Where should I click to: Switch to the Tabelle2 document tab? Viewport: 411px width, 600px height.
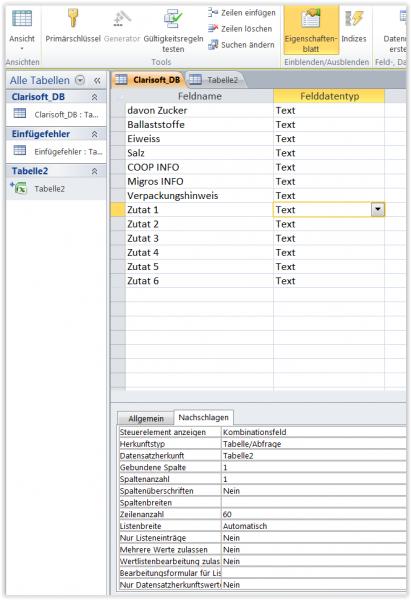pos(215,80)
